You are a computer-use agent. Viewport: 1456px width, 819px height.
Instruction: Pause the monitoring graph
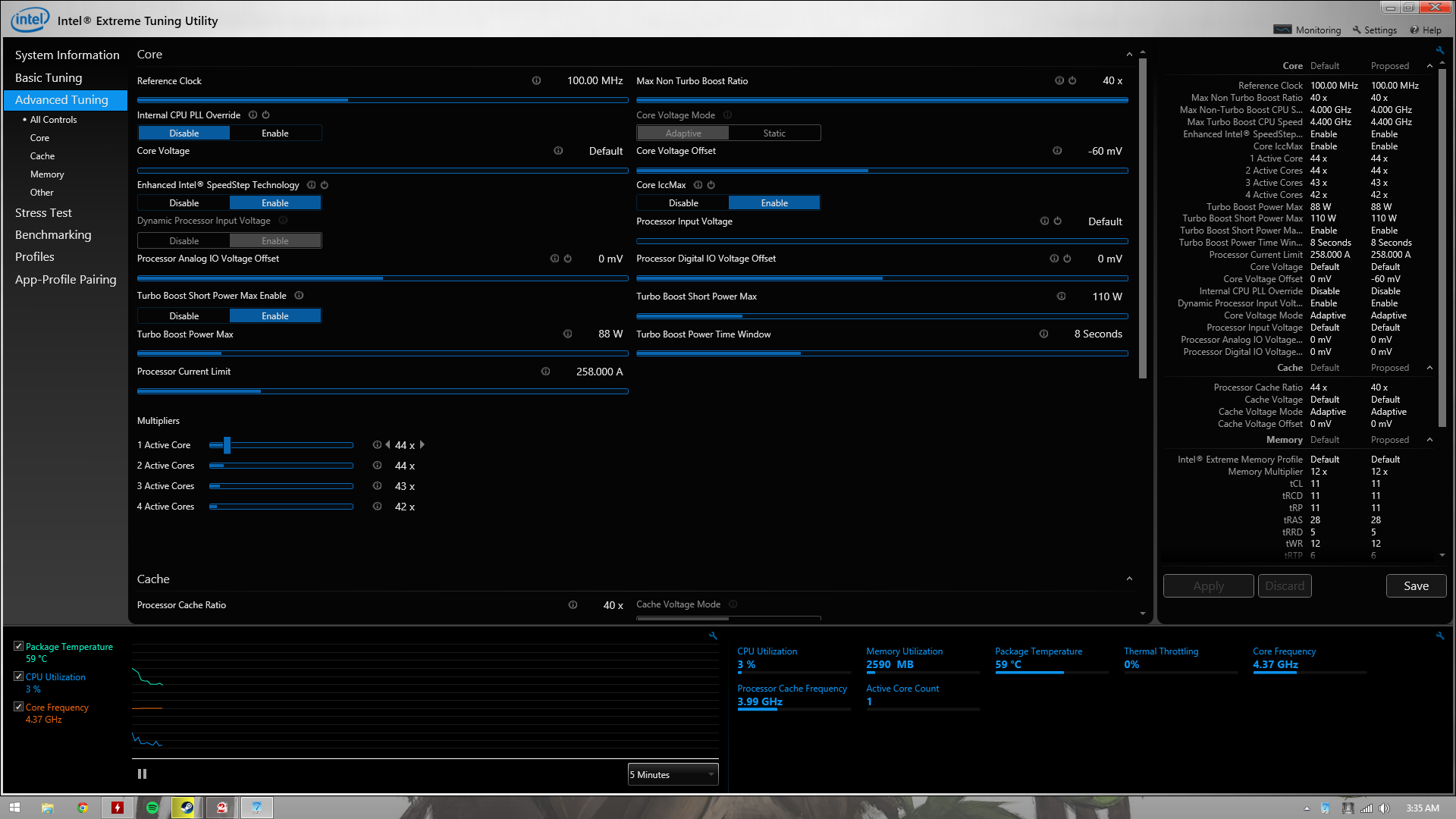[x=142, y=774]
